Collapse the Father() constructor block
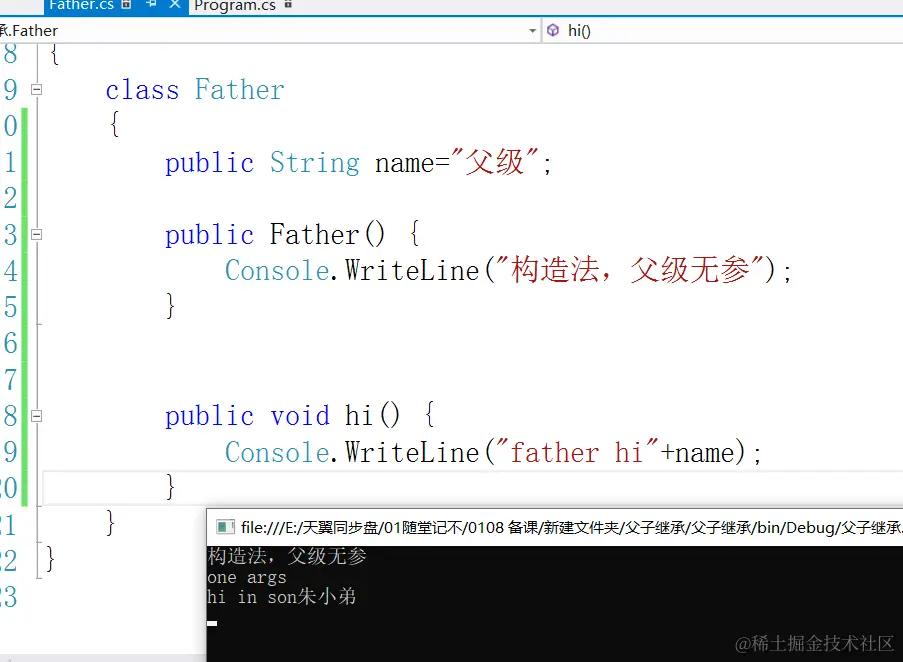 (36, 234)
